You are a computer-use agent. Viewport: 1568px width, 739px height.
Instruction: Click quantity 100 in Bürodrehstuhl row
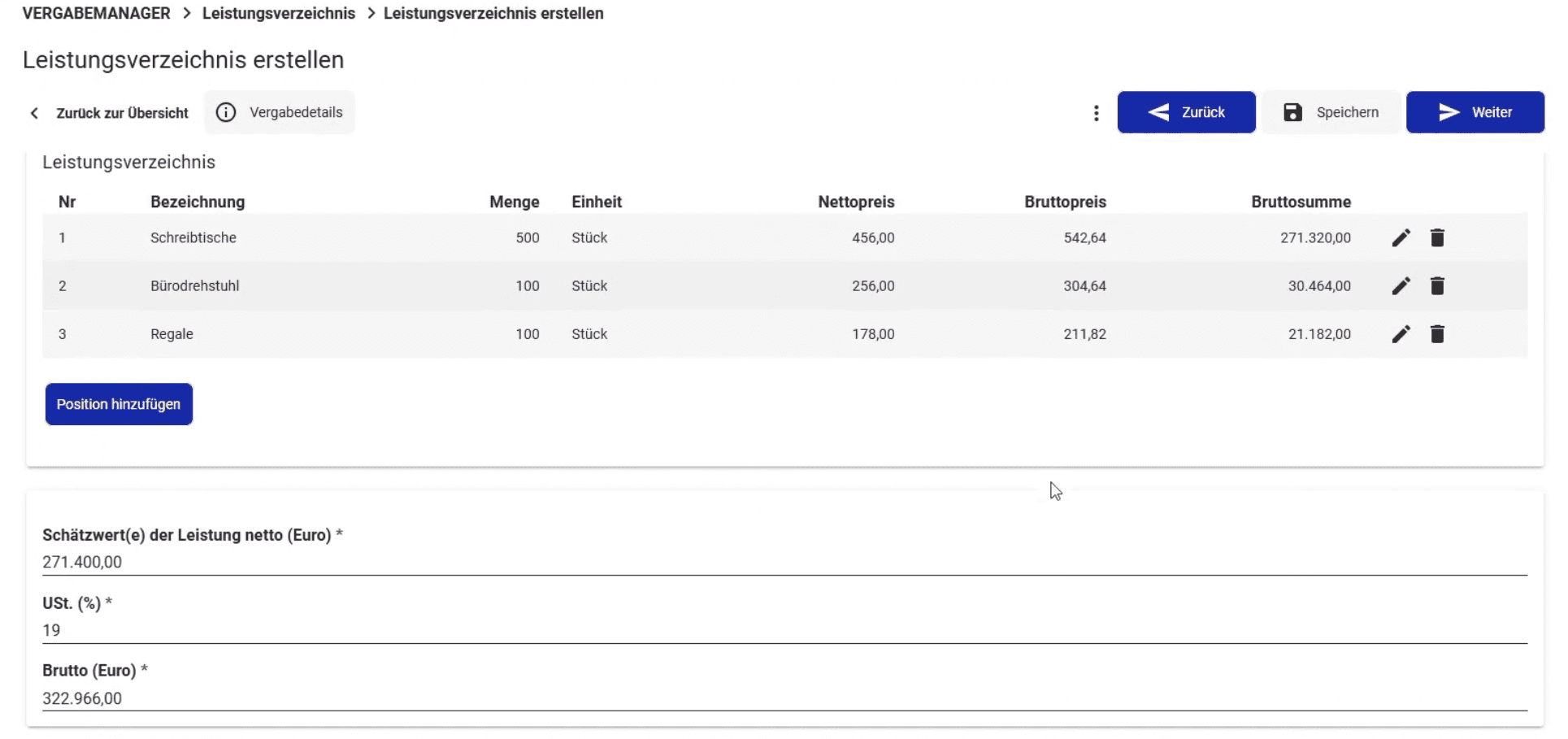(528, 285)
